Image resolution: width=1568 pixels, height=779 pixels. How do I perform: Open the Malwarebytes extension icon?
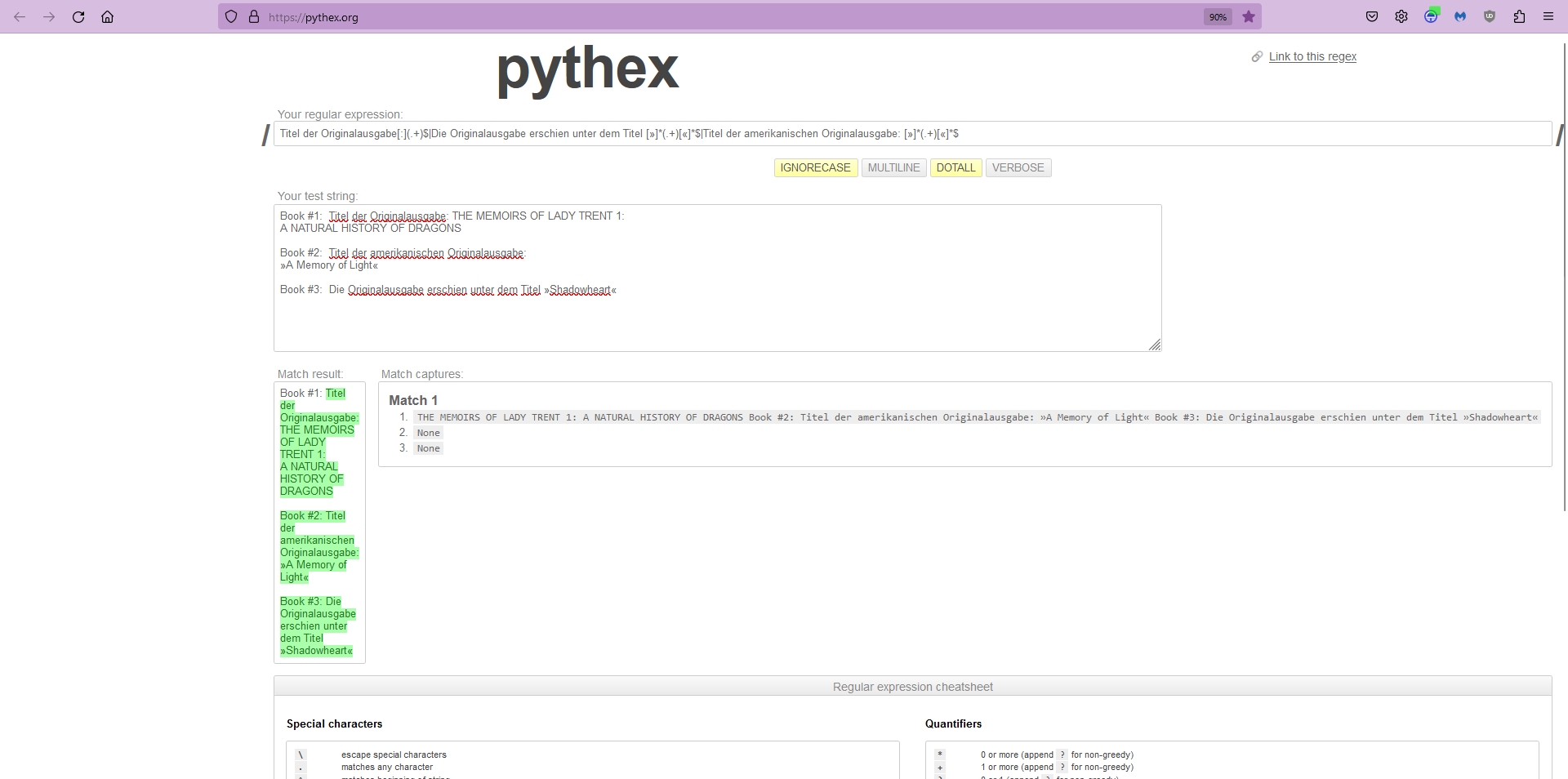(x=1460, y=17)
